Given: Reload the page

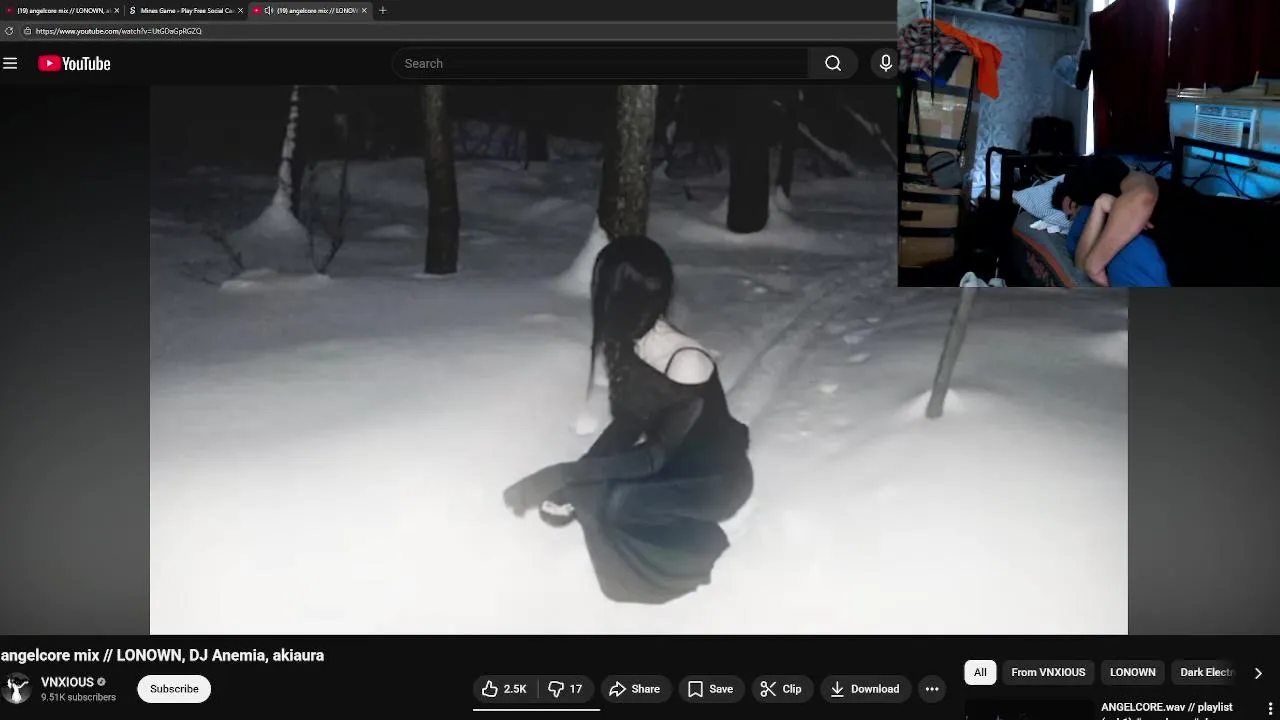Looking at the screenshot, I should 9,31.
